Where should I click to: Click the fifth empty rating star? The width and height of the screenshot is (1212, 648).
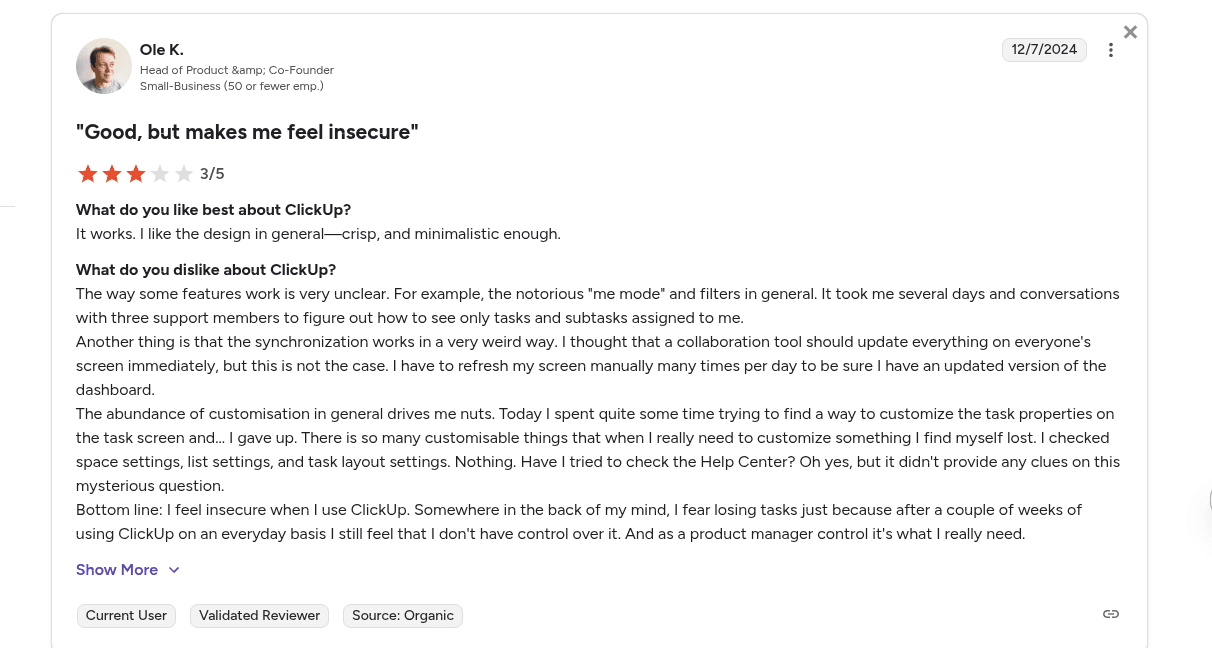tap(184, 174)
